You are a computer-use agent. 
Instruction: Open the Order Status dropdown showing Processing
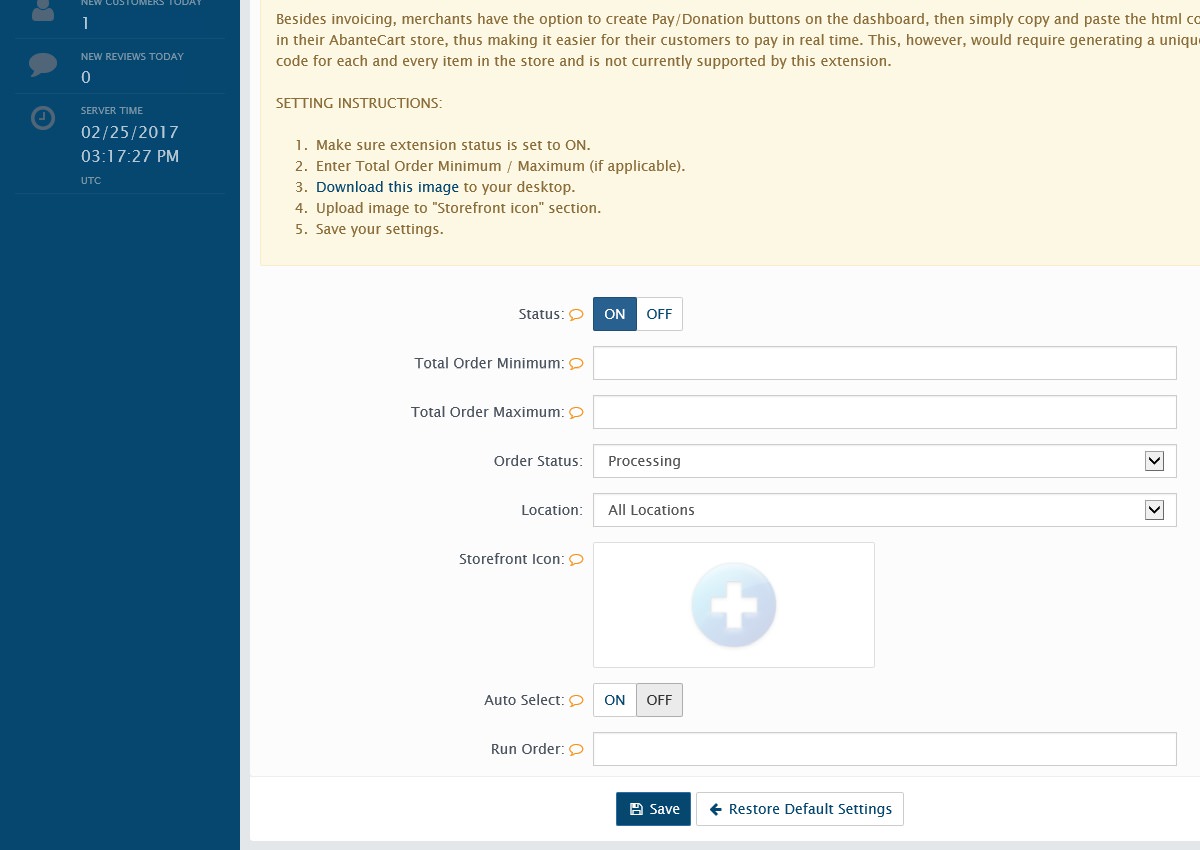[x=885, y=461]
